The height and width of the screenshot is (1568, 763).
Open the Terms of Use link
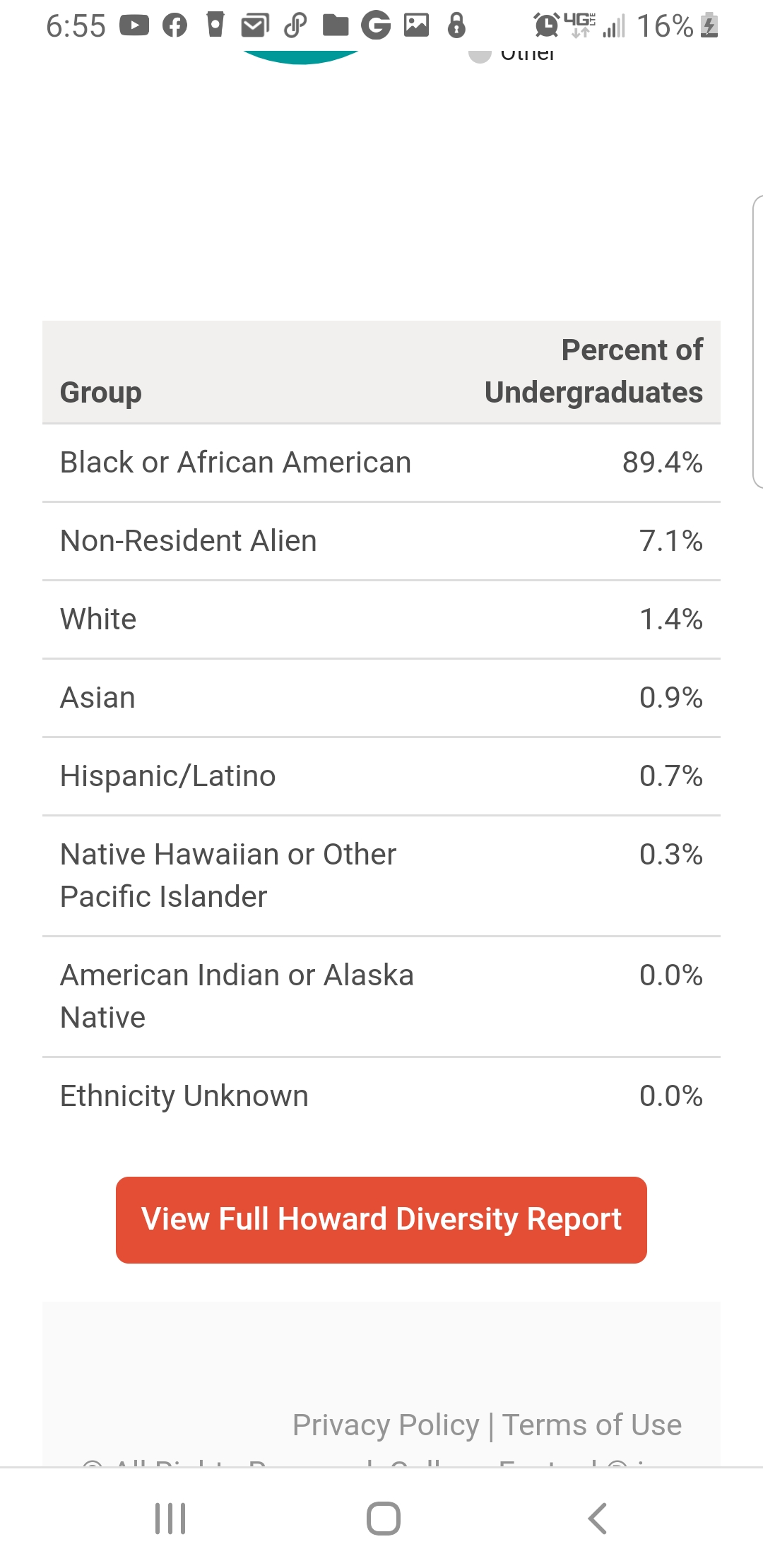coord(592,1425)
